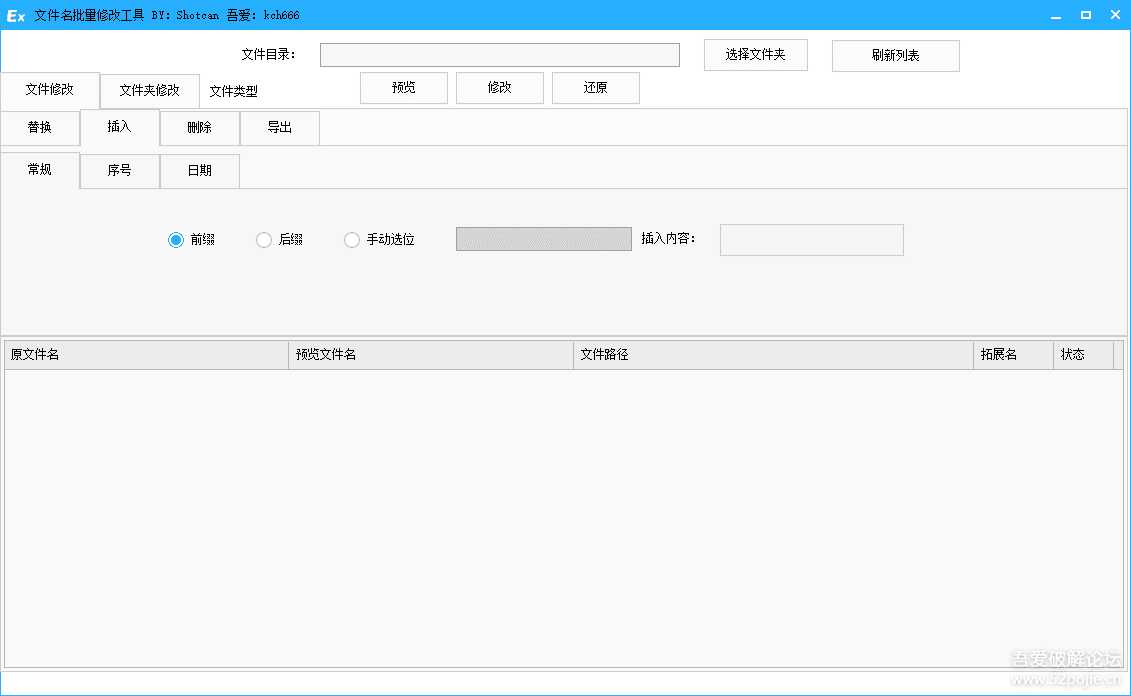
Task: Click the 还原 button to restore names
Action: pos(595,88)
